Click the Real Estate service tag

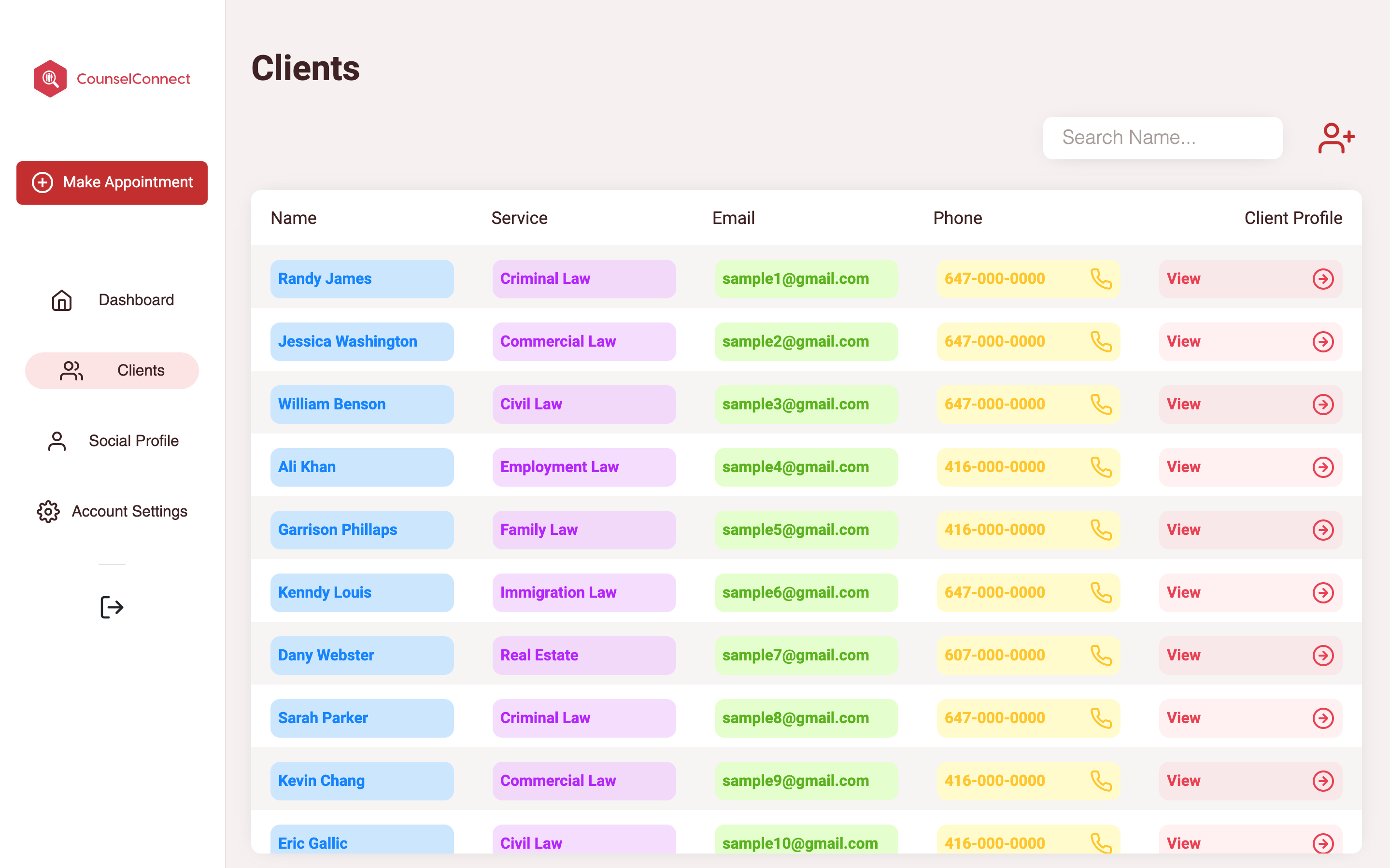(584, 656)
